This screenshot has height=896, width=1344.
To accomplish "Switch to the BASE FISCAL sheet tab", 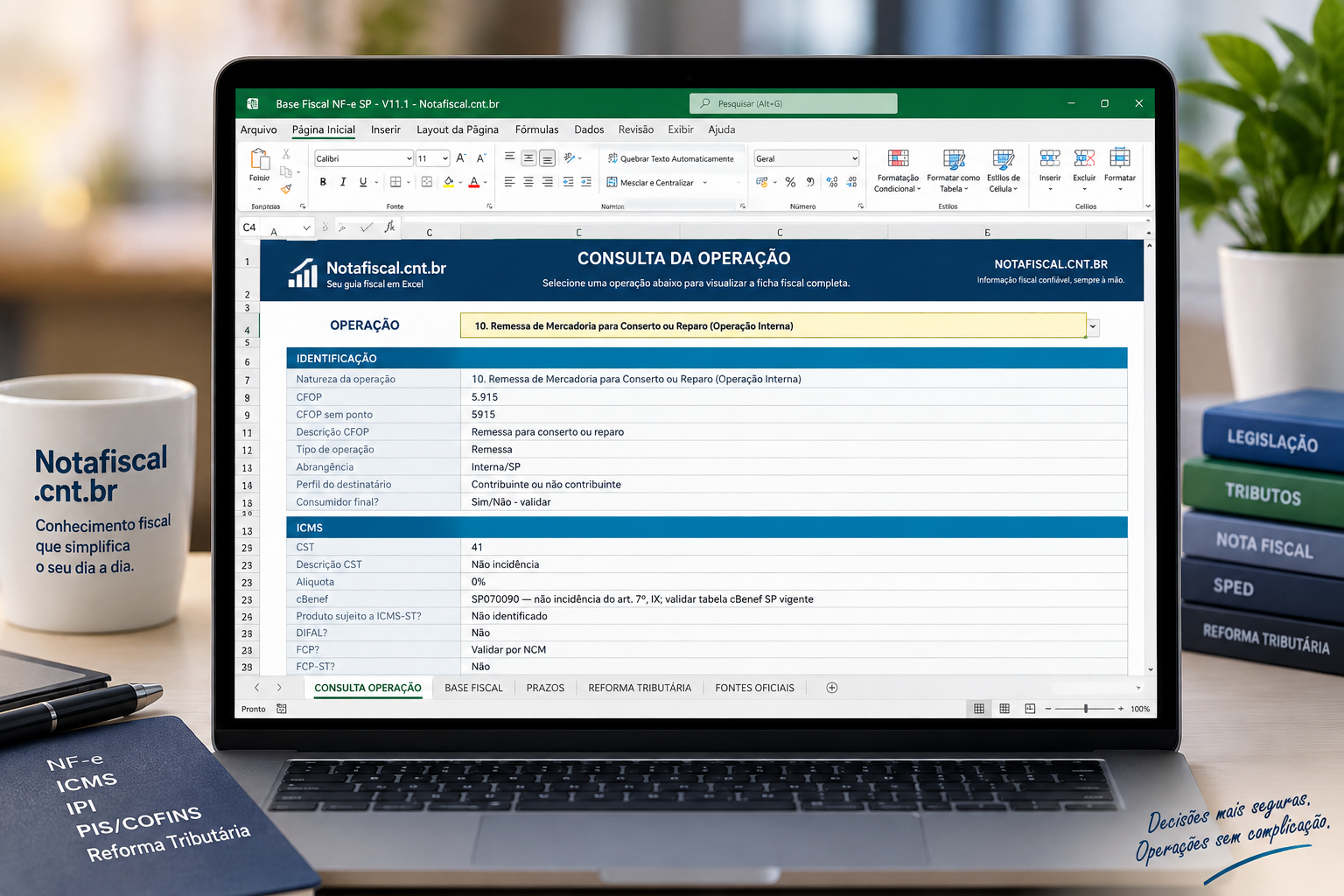I will point(474,688).
